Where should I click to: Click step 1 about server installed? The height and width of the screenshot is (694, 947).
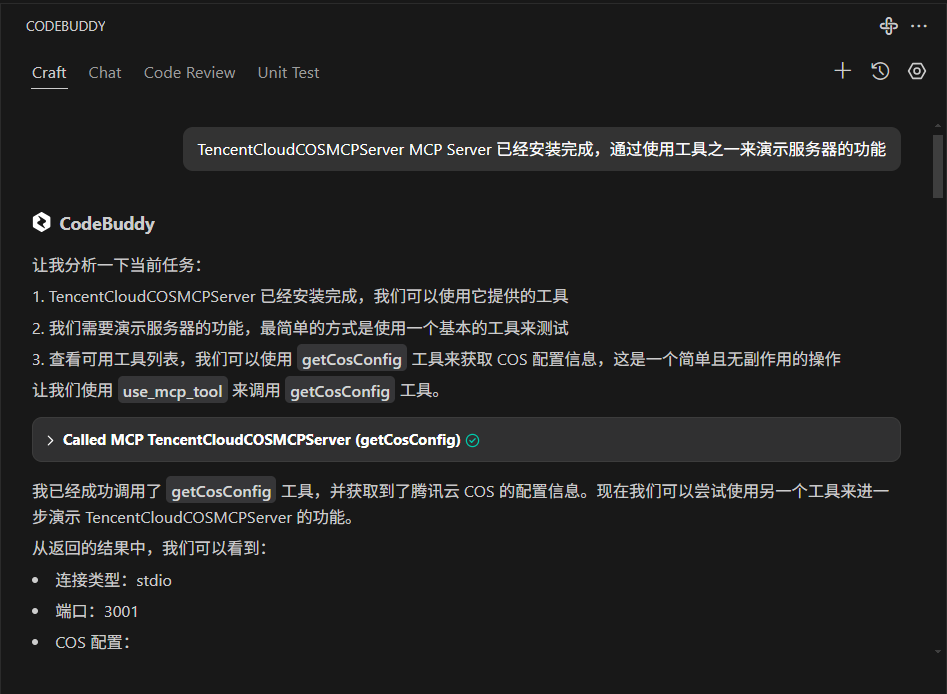point(300,297)
